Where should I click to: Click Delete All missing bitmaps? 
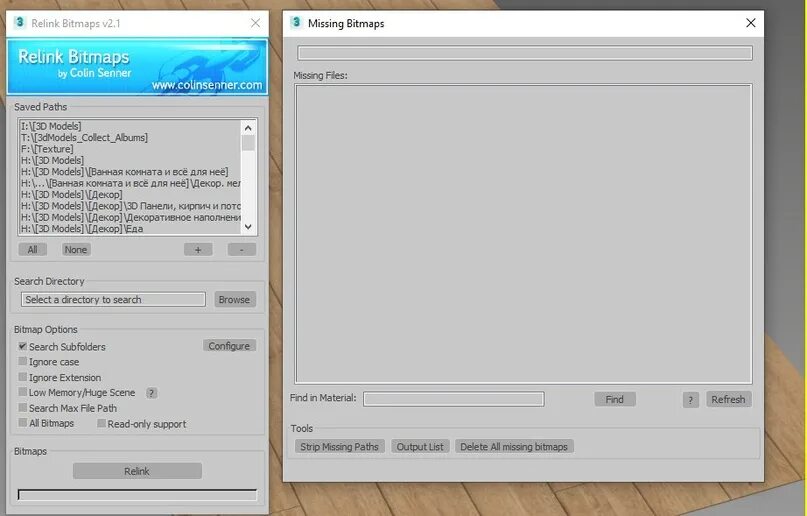coord(514,447)
